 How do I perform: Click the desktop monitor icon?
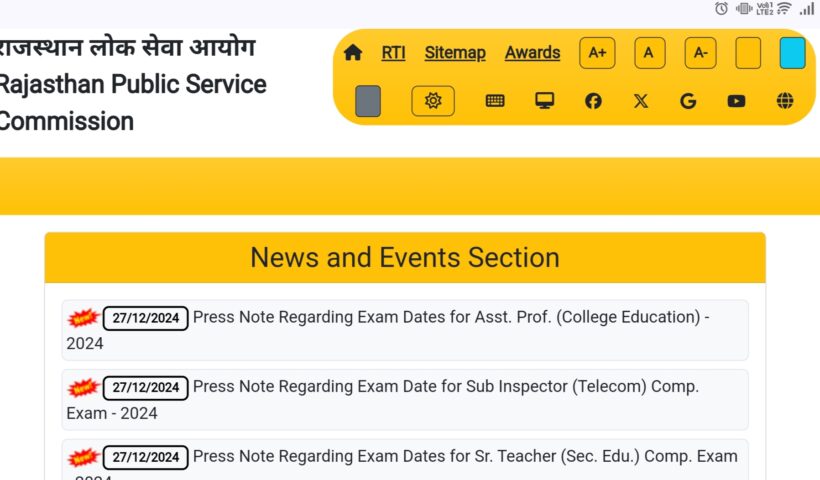(x=545, y=101)
